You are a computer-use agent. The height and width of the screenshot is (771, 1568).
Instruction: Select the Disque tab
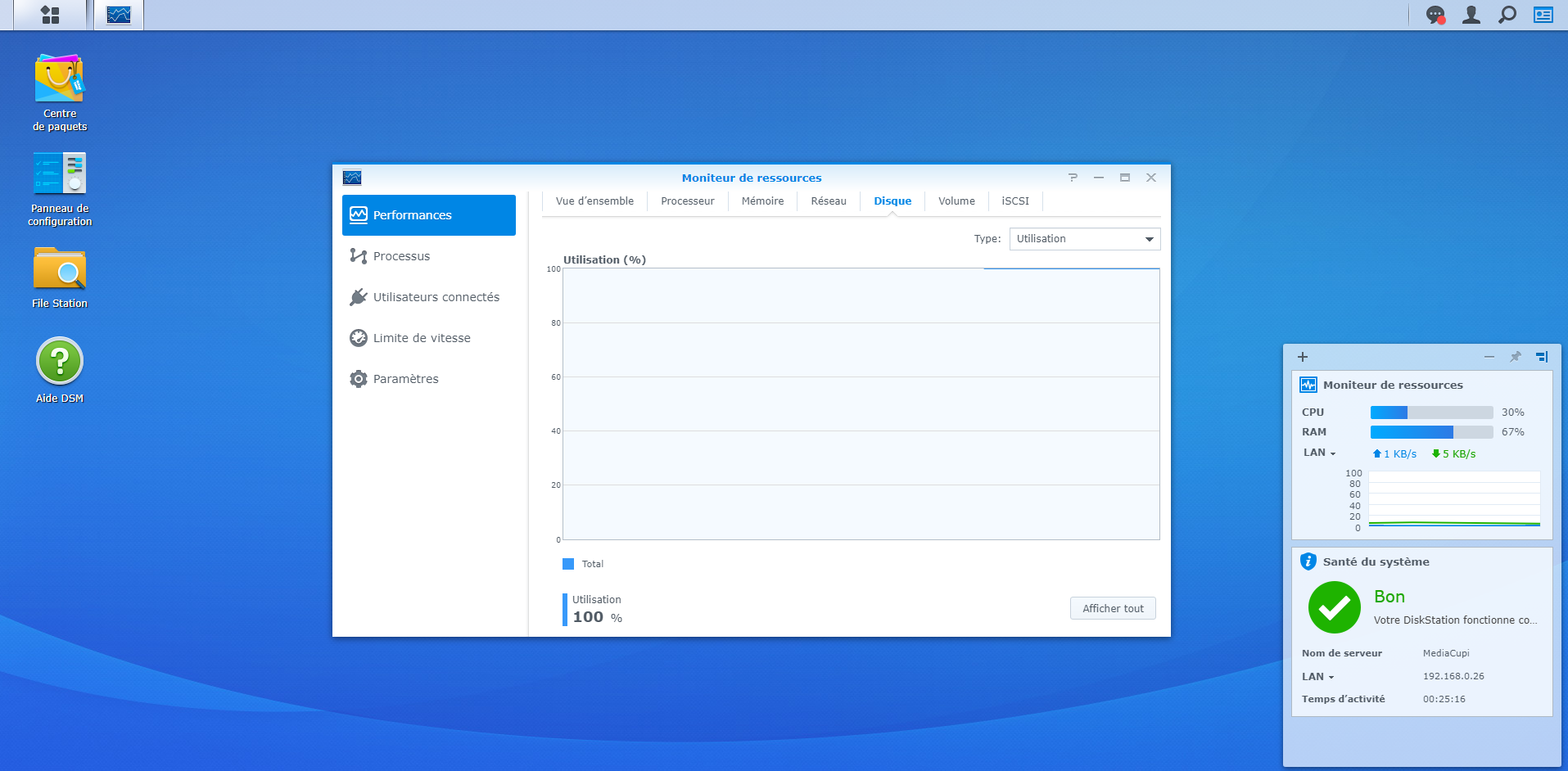(892, 201)
